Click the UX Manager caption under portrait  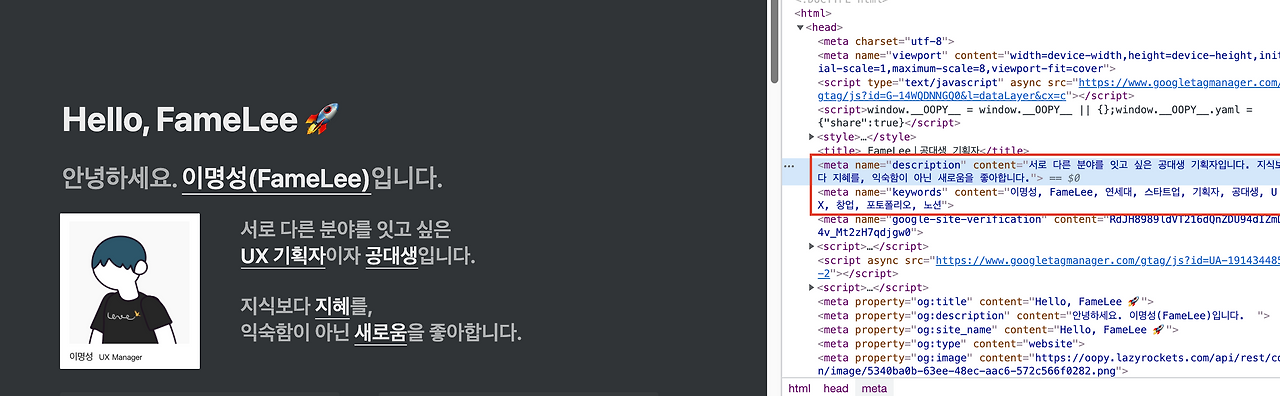pos(120,356)
